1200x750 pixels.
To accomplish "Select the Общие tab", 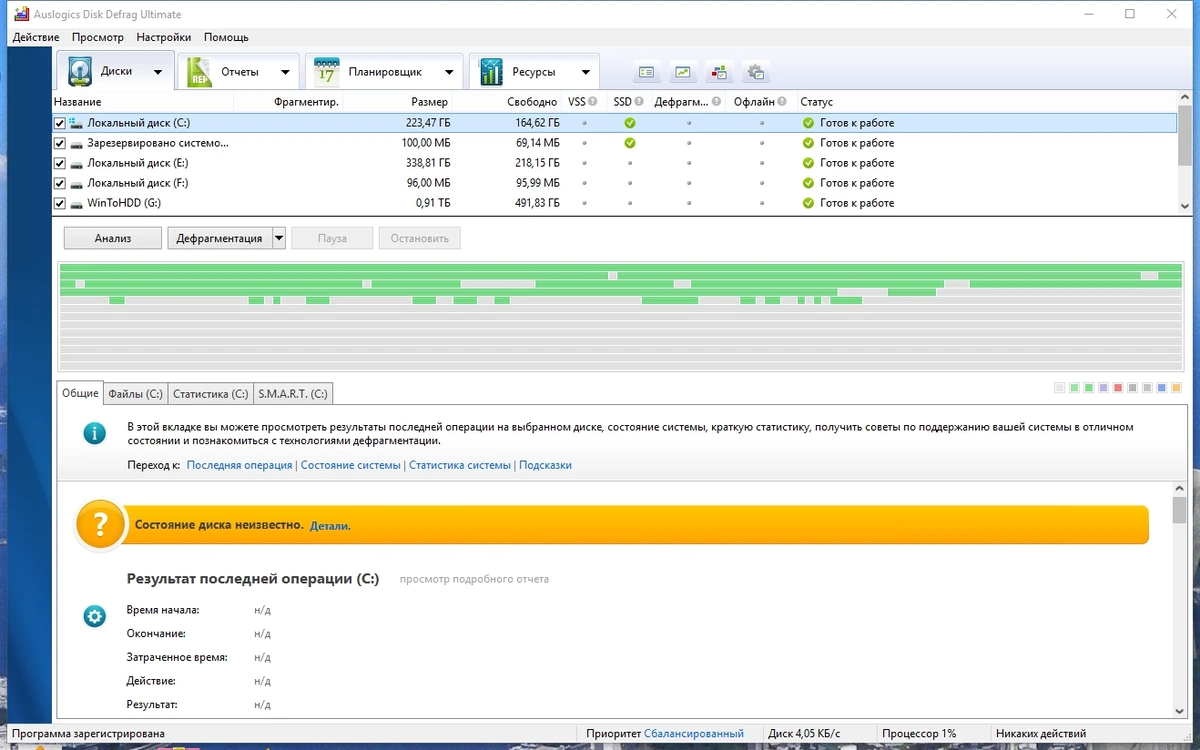I will pyautogui.click(x=80, y=393).
